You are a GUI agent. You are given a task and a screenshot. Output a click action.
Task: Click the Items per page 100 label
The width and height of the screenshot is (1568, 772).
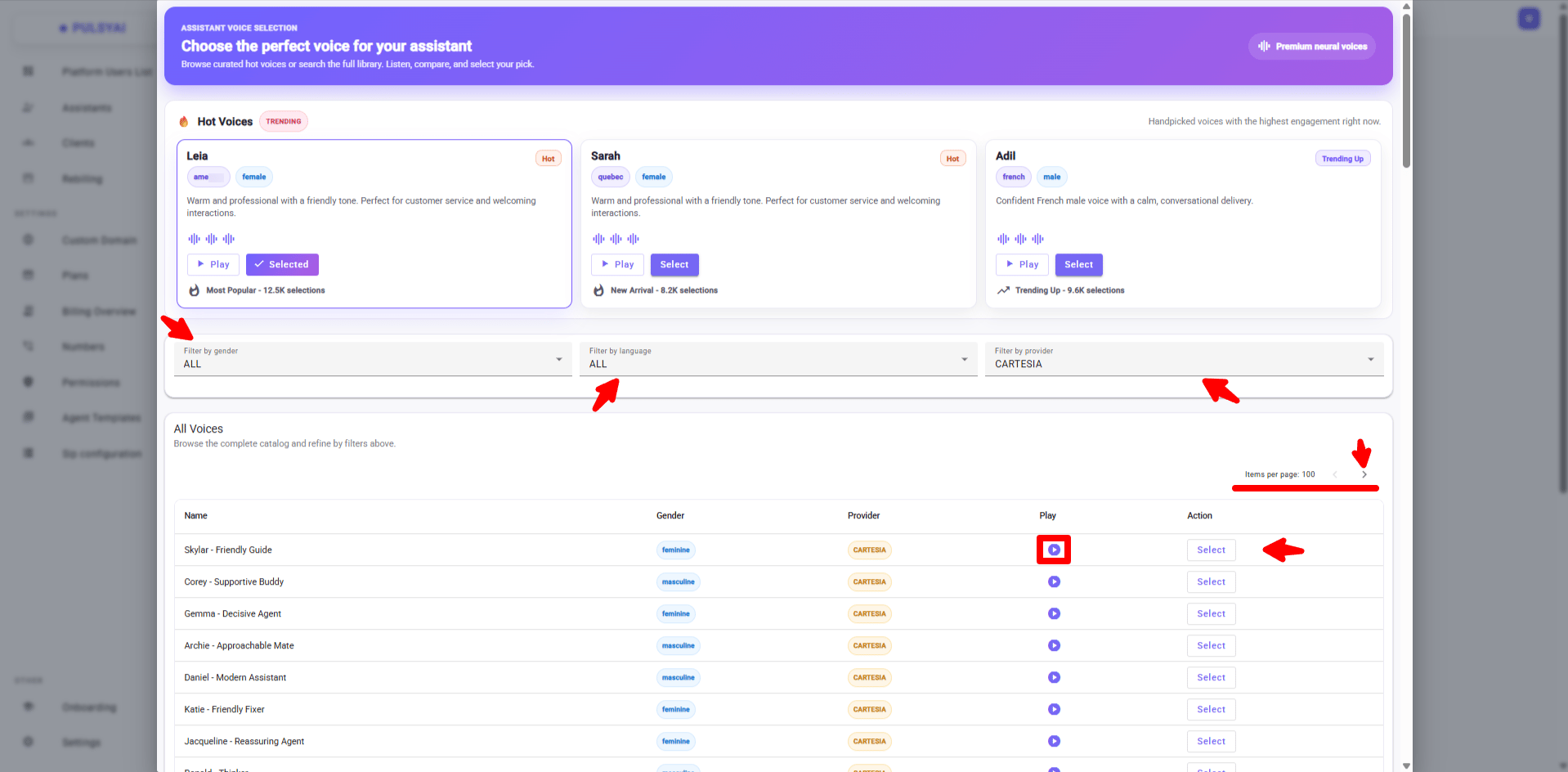[1279, 474]
